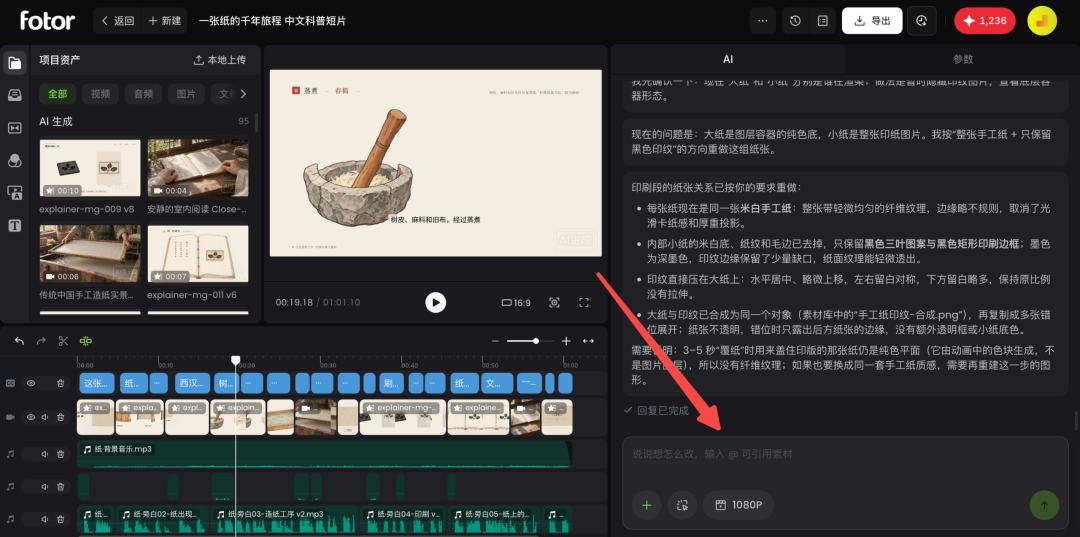Delete the 旁白 narration track with its trash icon
Viewport: 1080px width, 537px height.
coord(61,519)
